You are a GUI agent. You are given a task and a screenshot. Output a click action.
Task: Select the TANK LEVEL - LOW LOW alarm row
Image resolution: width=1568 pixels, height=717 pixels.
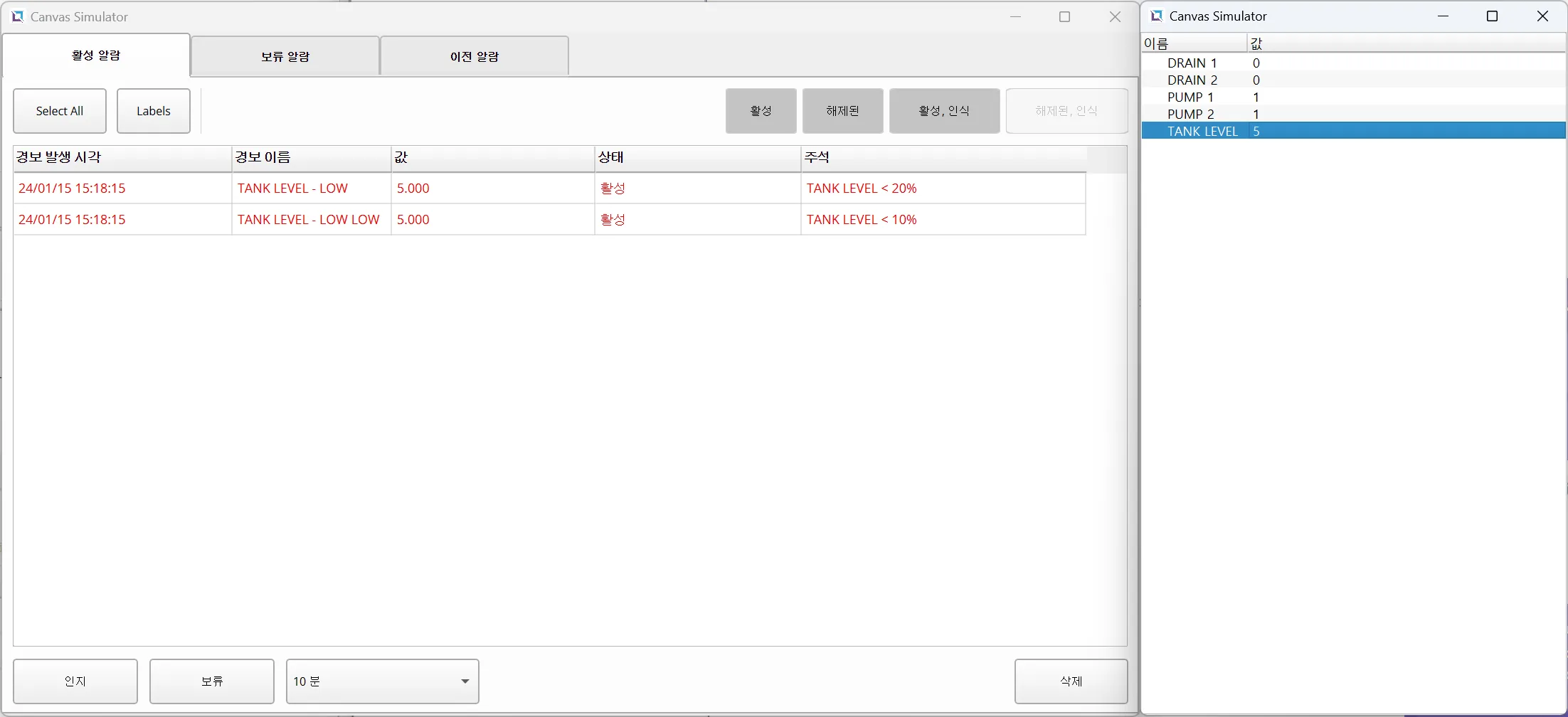pyautogui.click(x=308, y=220)
